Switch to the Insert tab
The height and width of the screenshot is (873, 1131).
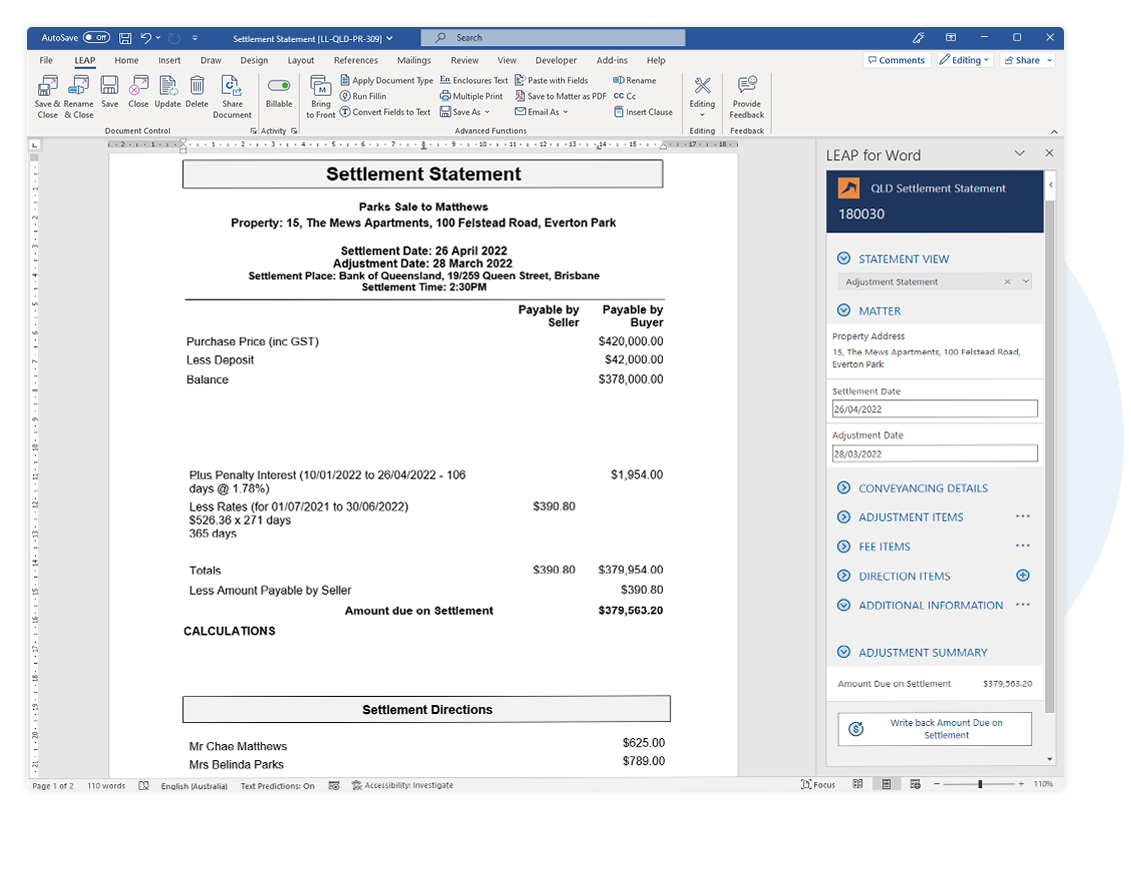170,60
